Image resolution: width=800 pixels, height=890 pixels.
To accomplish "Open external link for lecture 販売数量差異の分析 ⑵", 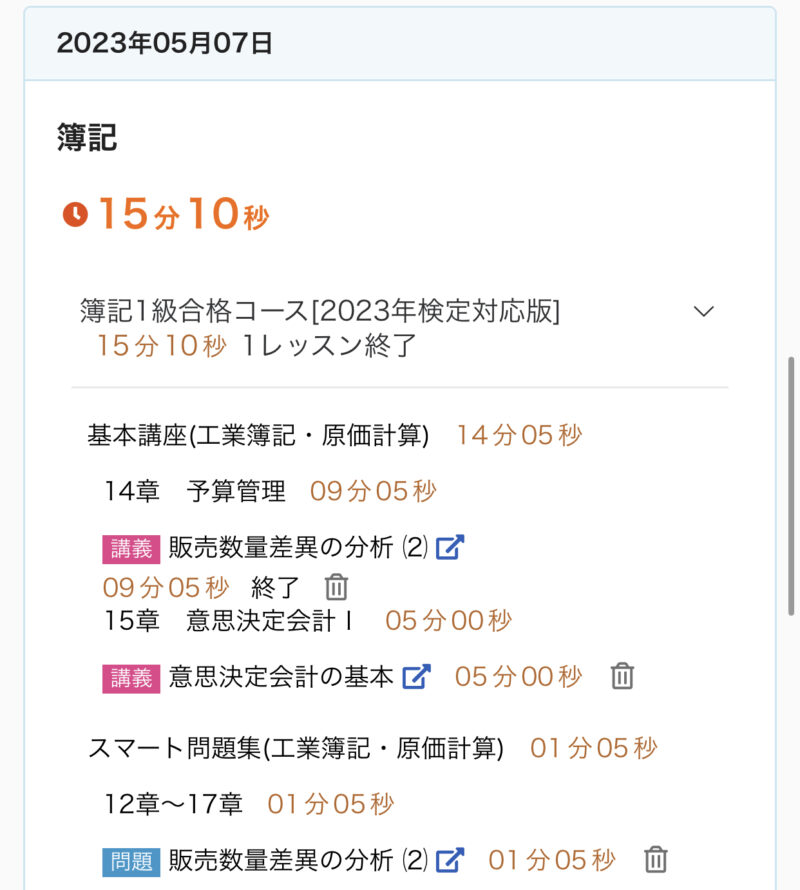I will coord(450,547).
